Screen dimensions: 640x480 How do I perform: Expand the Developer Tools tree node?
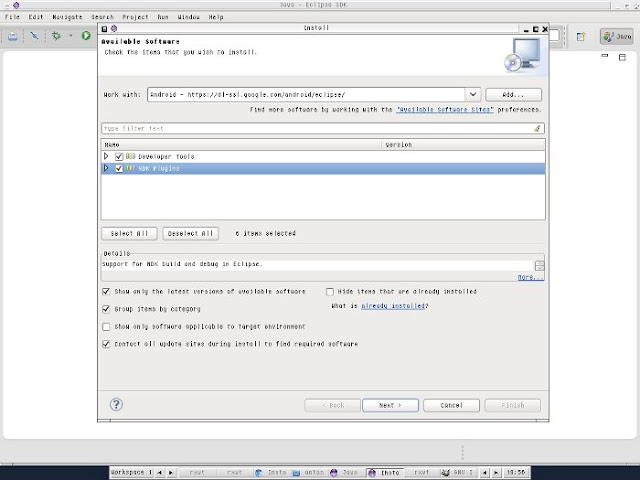pos(107,156)
